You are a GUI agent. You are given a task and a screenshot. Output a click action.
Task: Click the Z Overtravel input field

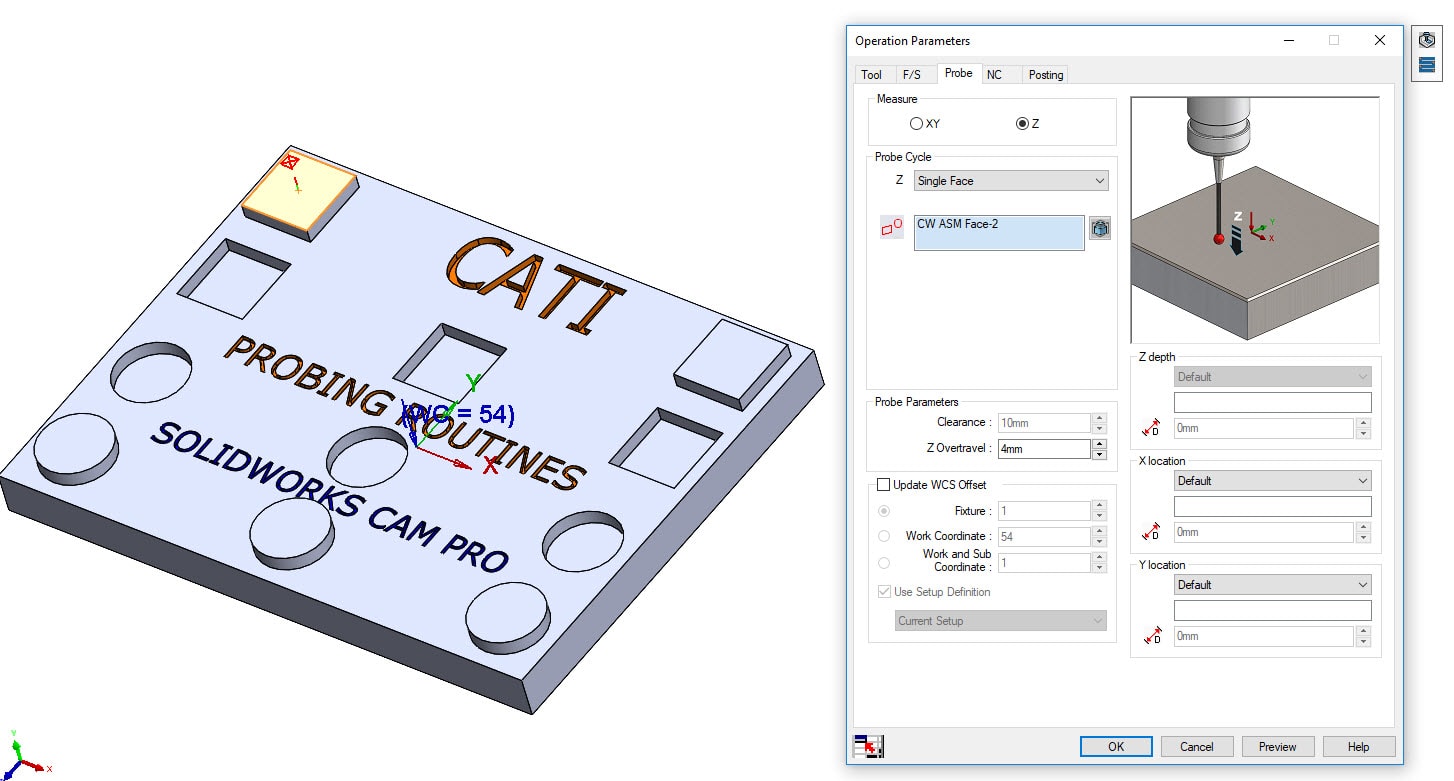click(x=1043, y=449)
